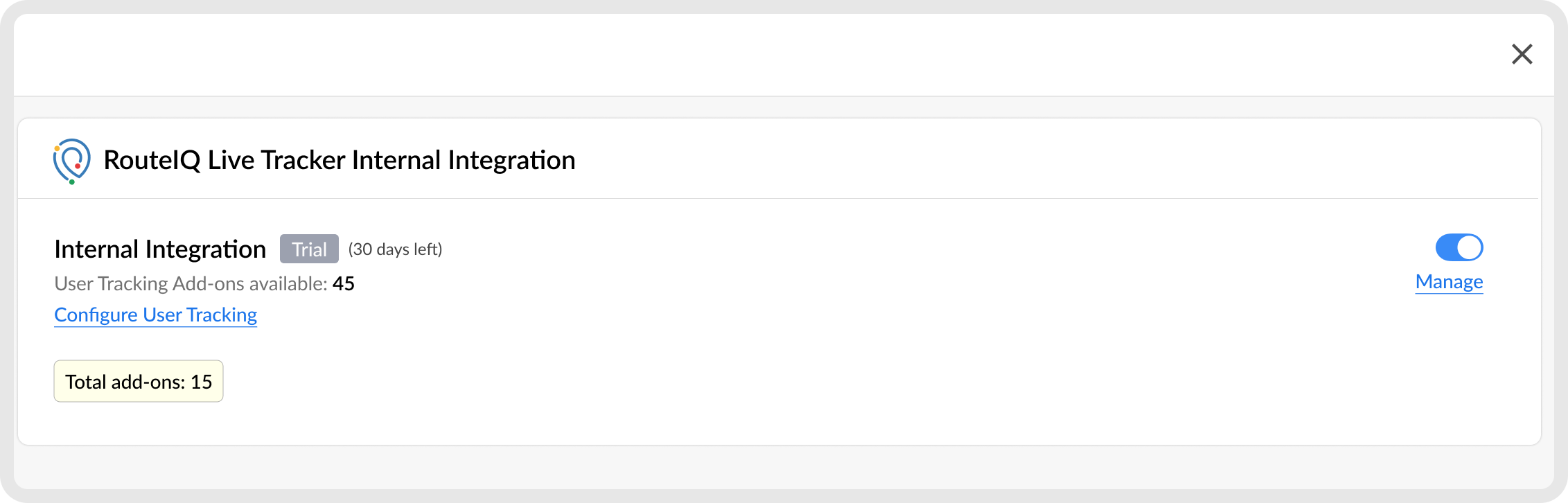Click the "(30 days left)" text
The height and width of the screenshot is (503, 1568).
[x=395, y=249]
